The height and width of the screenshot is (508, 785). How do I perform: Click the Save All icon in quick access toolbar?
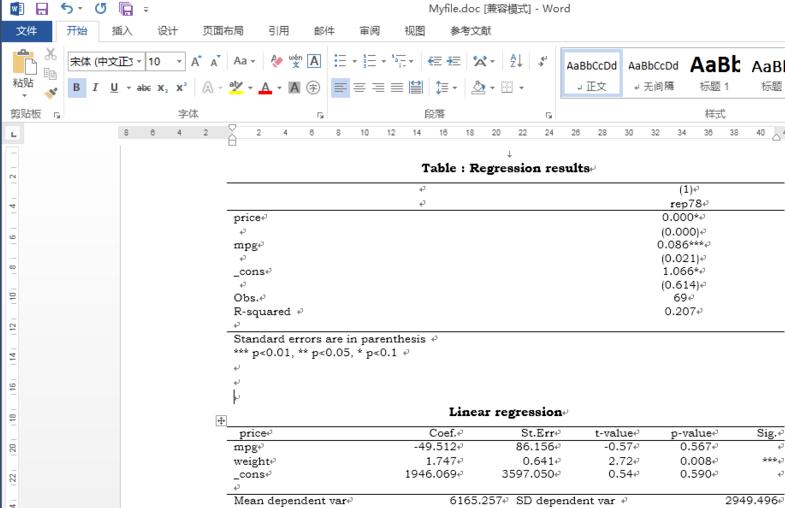pyautogui.click(x=126, y=9)
